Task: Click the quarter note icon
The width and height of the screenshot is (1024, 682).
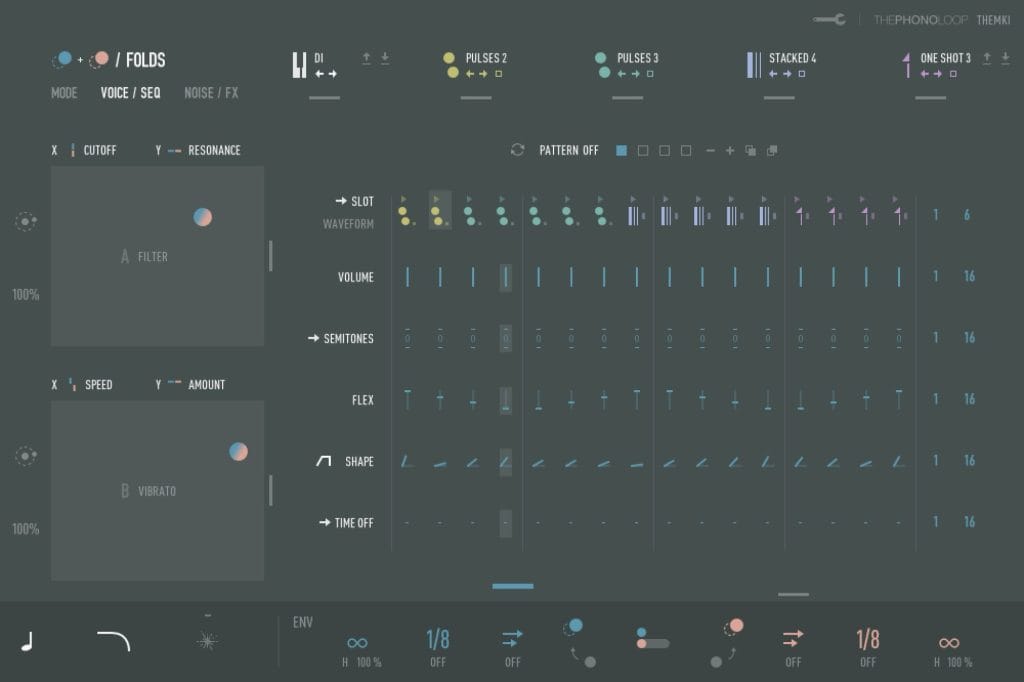Action: 28,642
